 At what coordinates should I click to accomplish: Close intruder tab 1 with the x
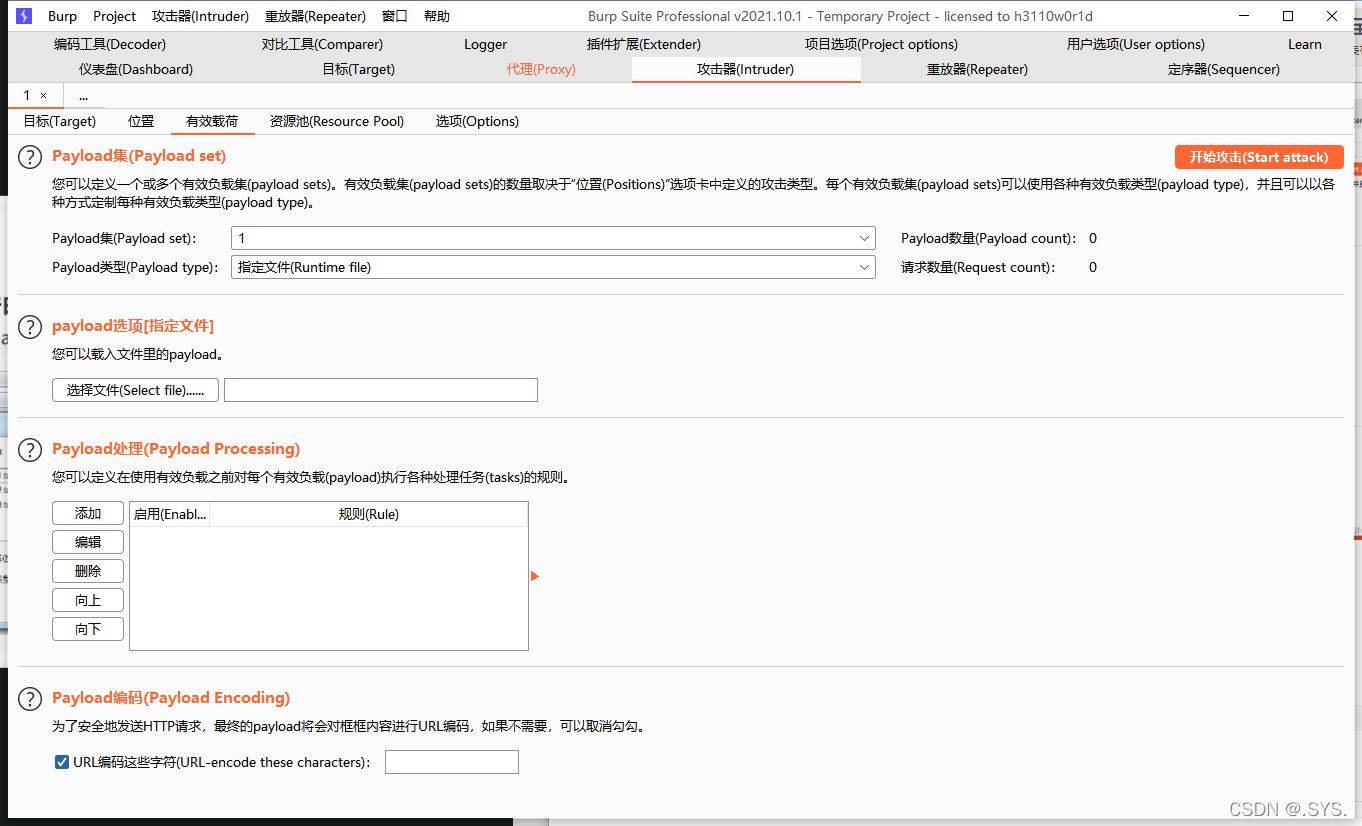tap(43, 95)
